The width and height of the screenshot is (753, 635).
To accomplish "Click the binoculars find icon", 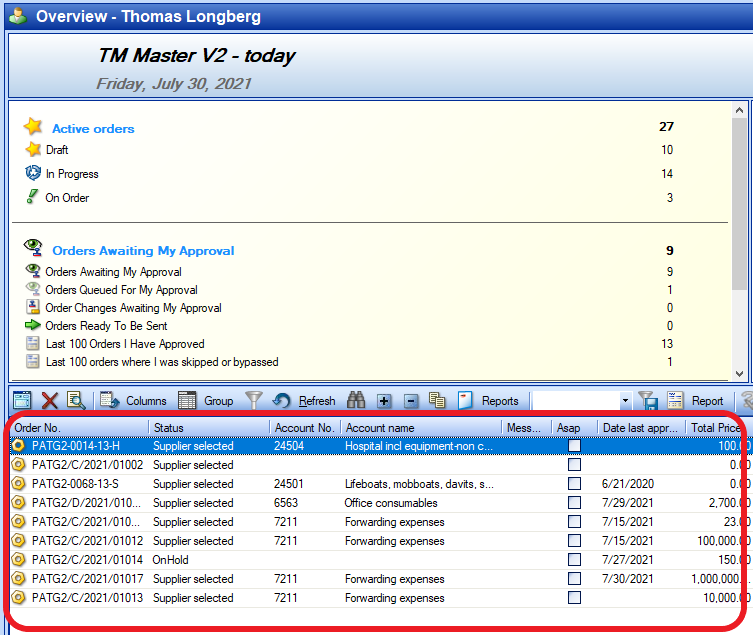I will (356, 400).
